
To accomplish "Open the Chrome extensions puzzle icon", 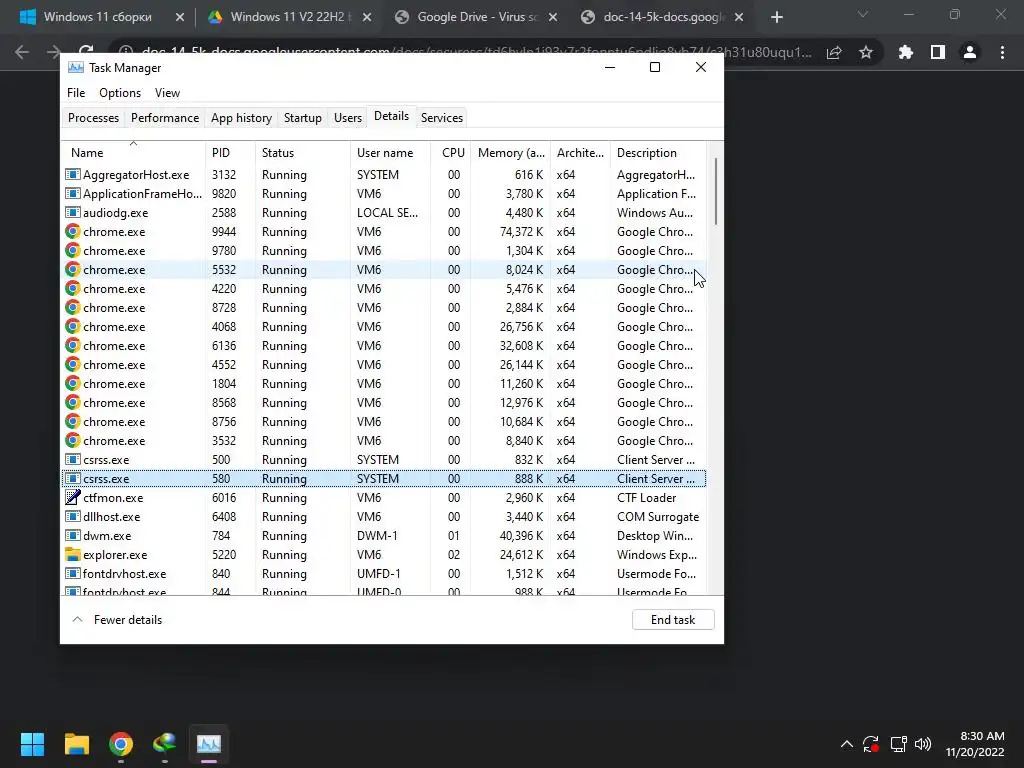I will (x=906, y=52).
